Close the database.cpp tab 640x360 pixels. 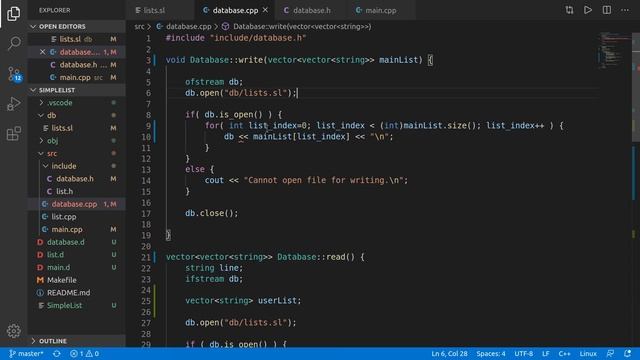click(265, 10)
